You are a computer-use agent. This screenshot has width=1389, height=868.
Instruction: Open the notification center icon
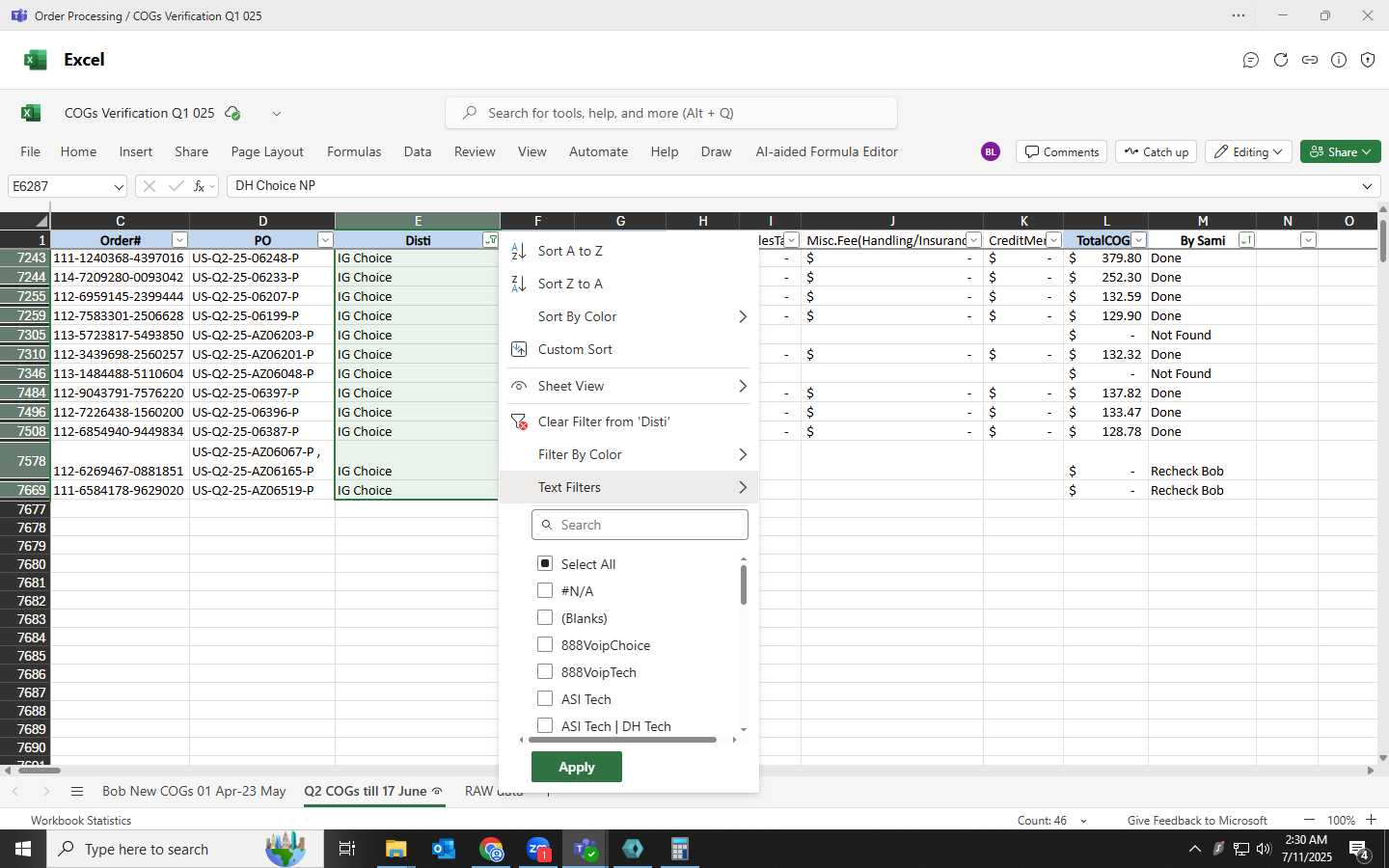(1359, 849)
